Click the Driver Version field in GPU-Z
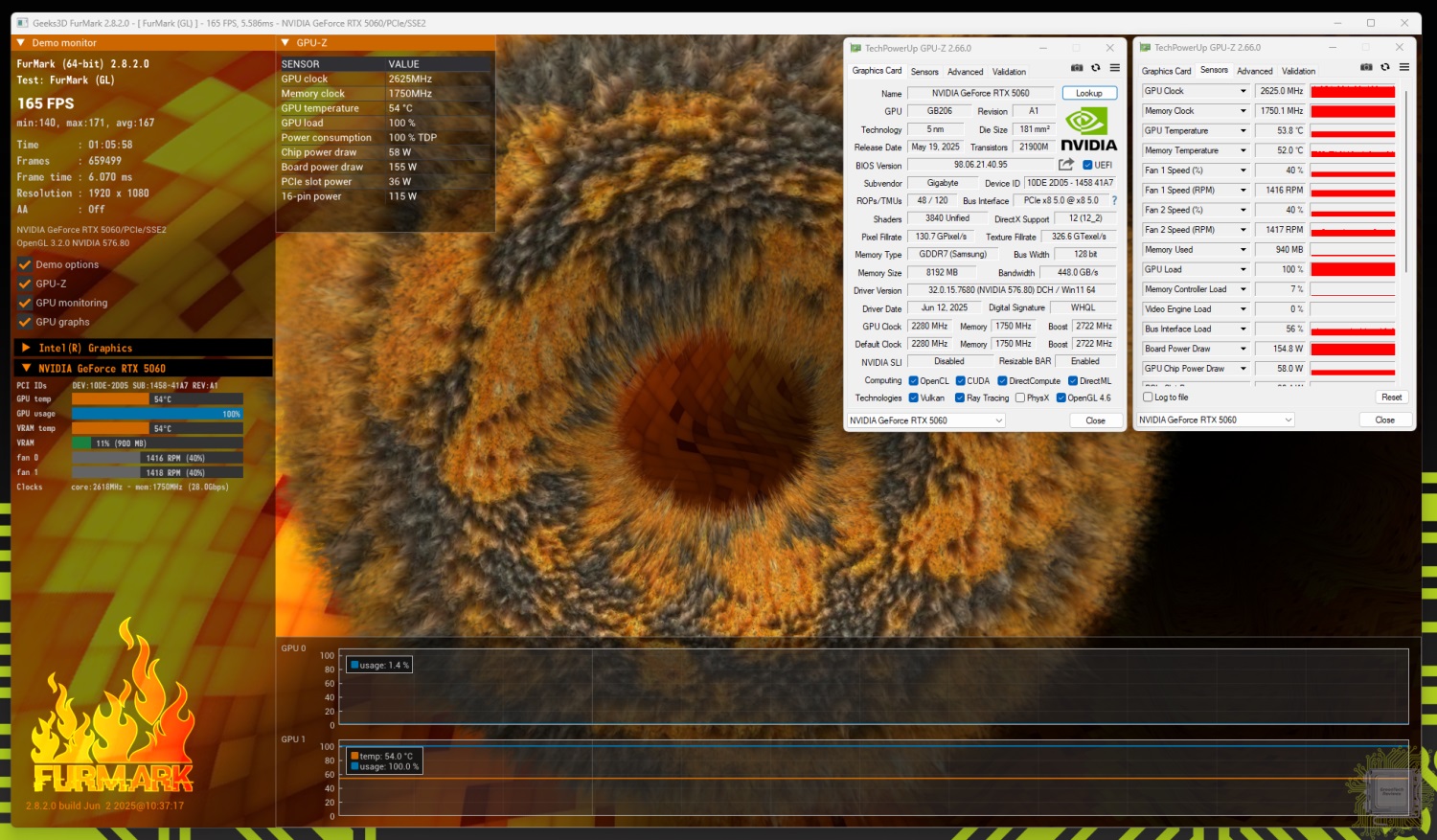Screen dimensions: 1437x840 1012,290
